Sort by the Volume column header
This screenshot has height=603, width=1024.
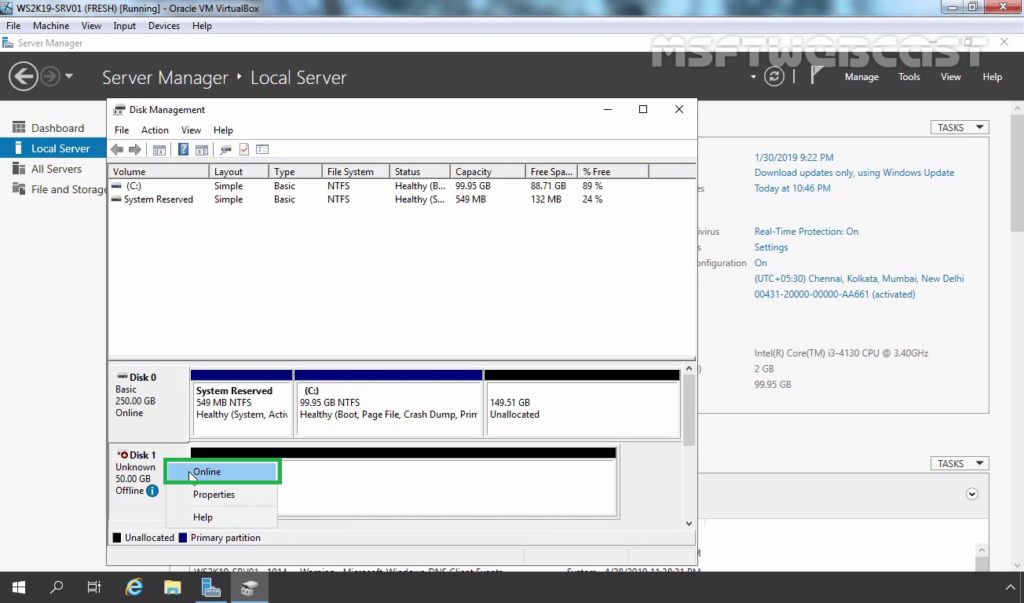click(x=158, y=171)
